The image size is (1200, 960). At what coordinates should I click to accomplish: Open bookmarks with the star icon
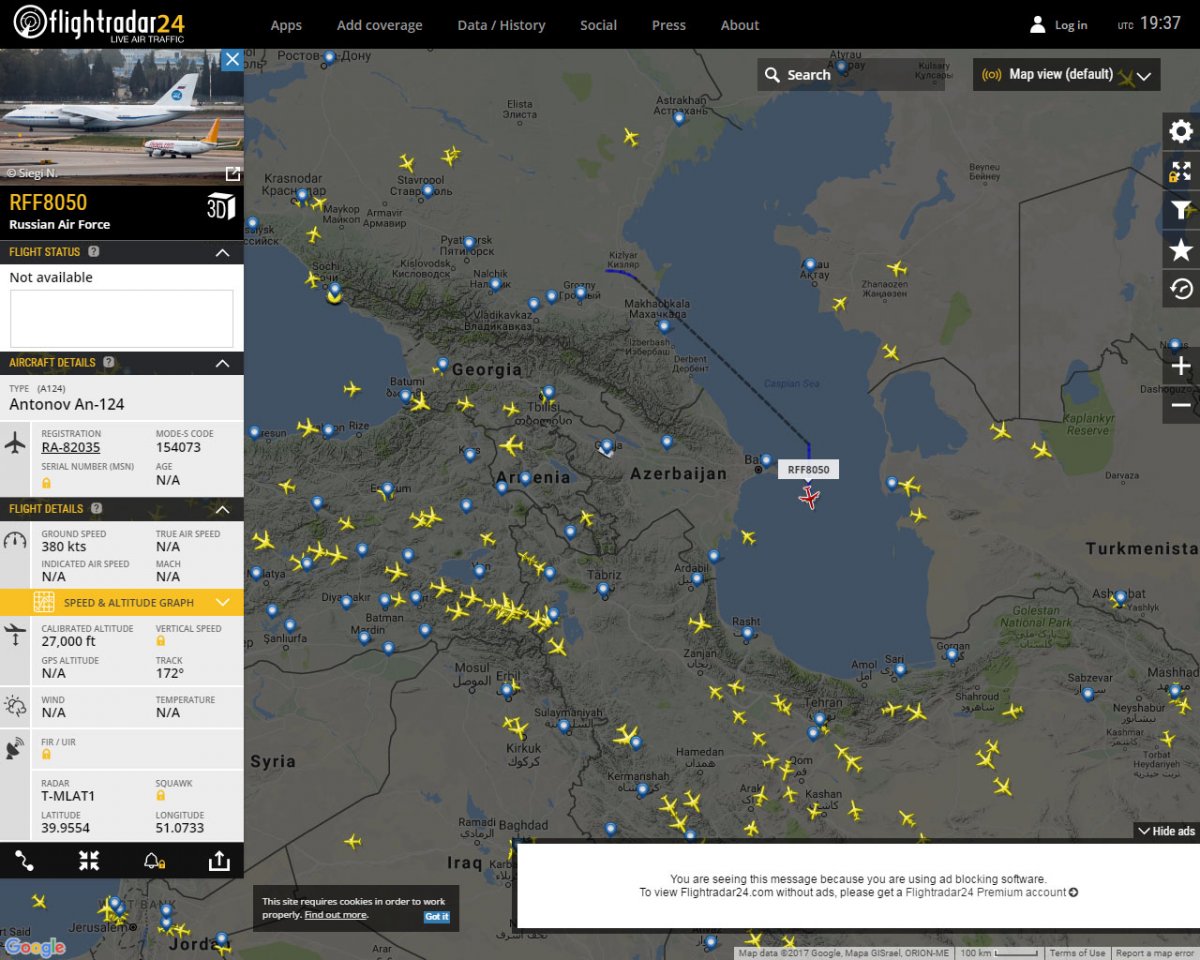1181,250
